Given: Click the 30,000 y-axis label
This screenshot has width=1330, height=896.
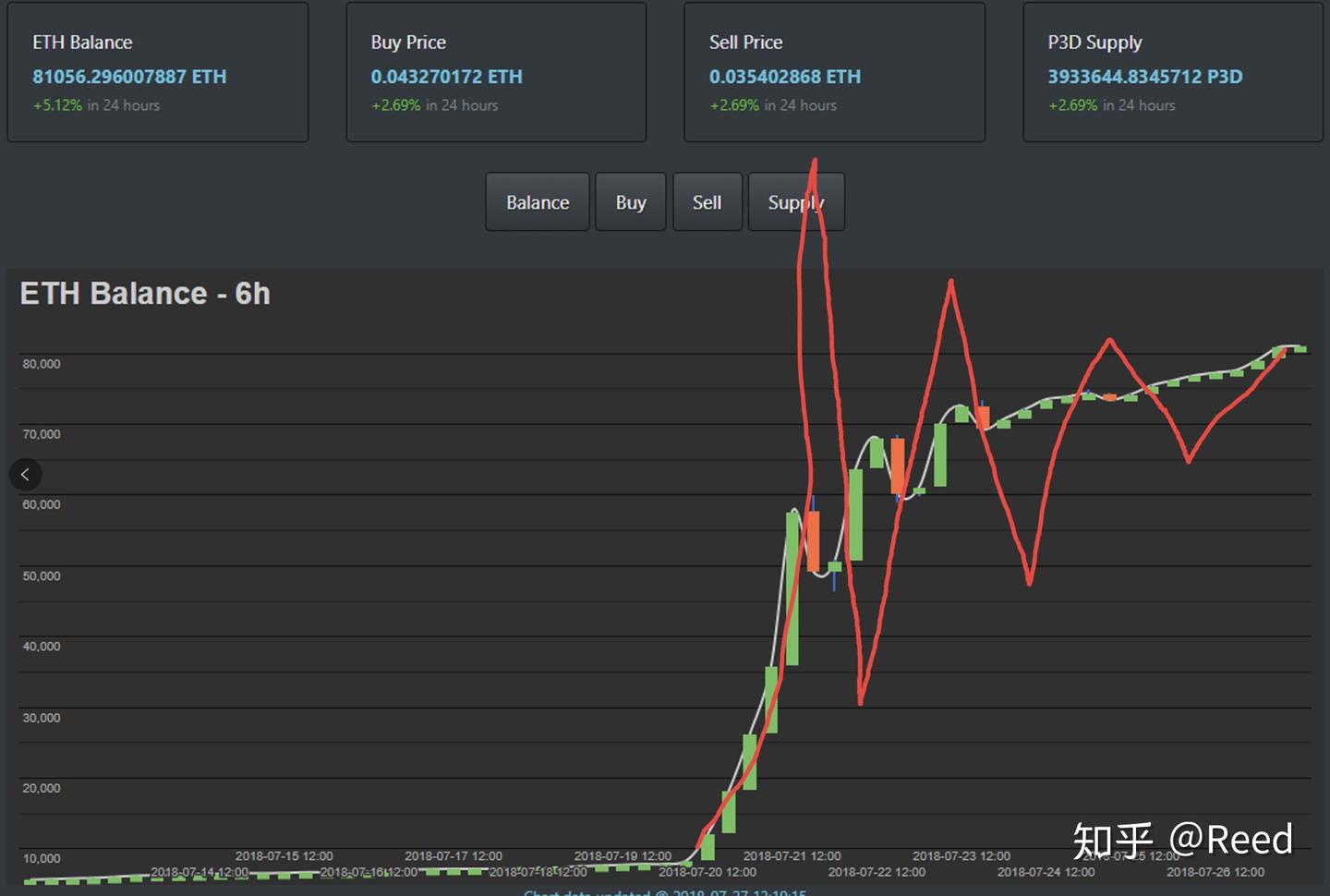Looking at the screenshot, I should tap(42, 718).
